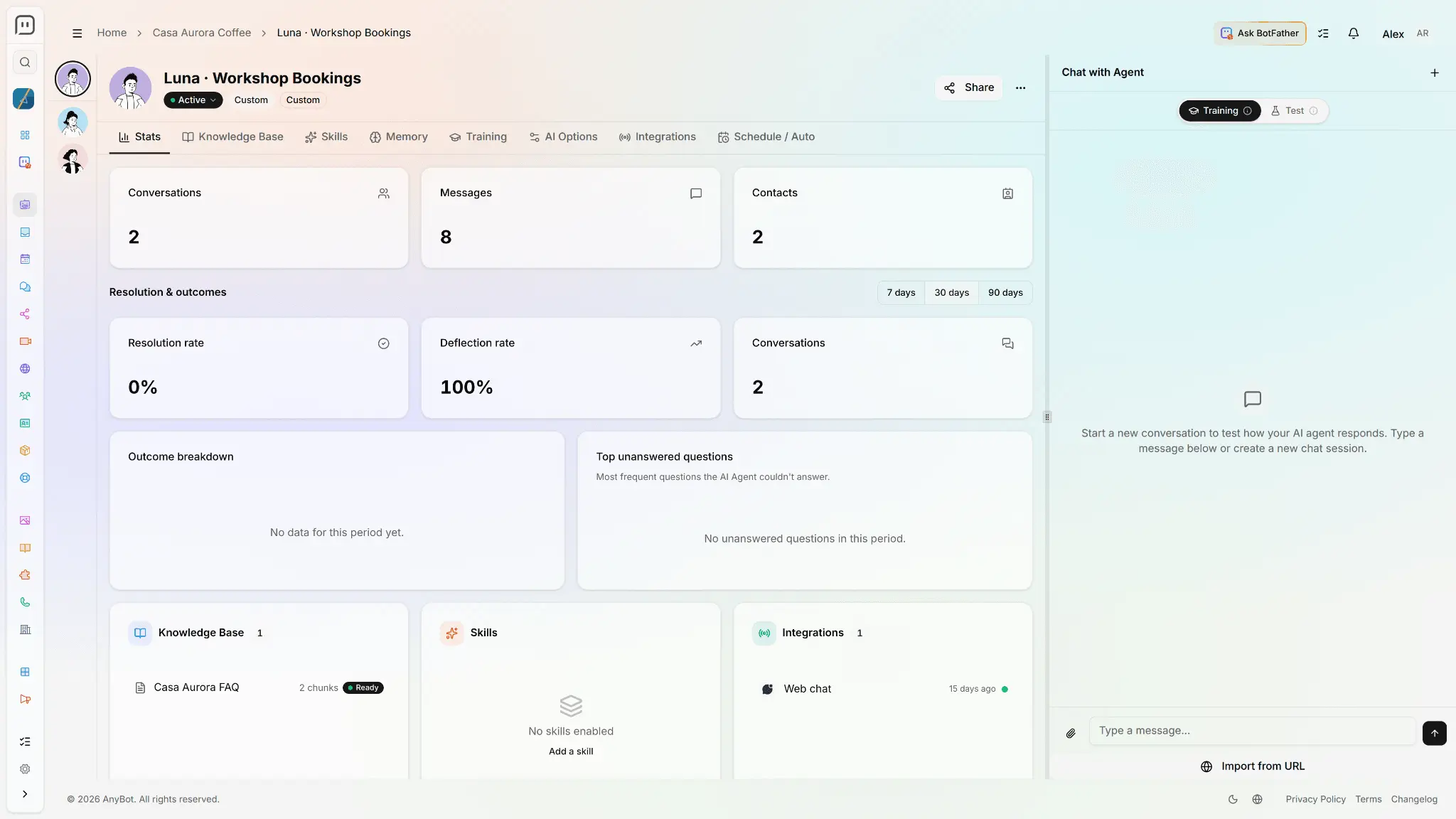The height and width of the screenshot is (819, 1456).
Task: Open the Alex user account menu
Action: tap(1405, 33)
